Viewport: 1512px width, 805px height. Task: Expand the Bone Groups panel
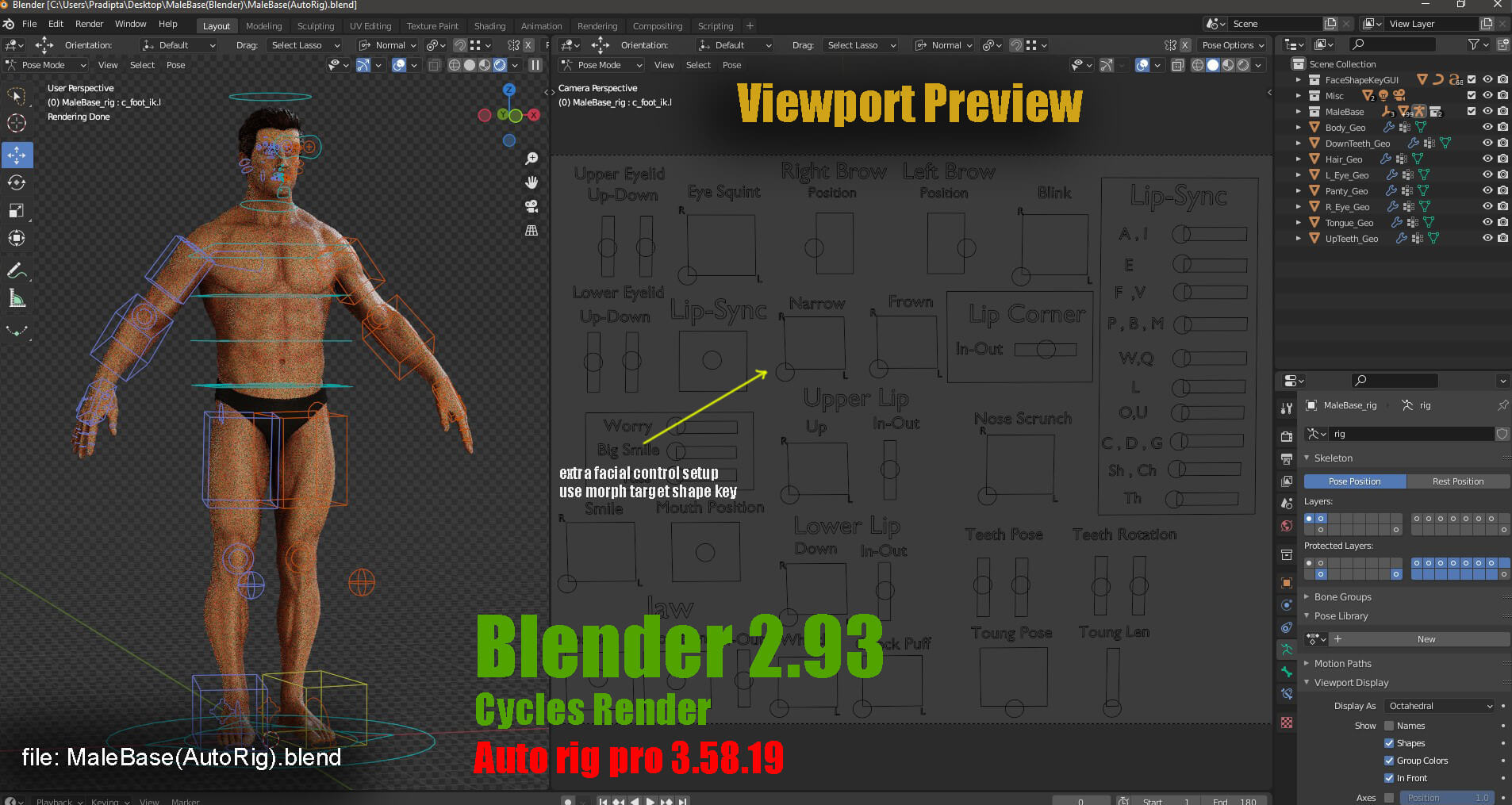point(1342,596)
